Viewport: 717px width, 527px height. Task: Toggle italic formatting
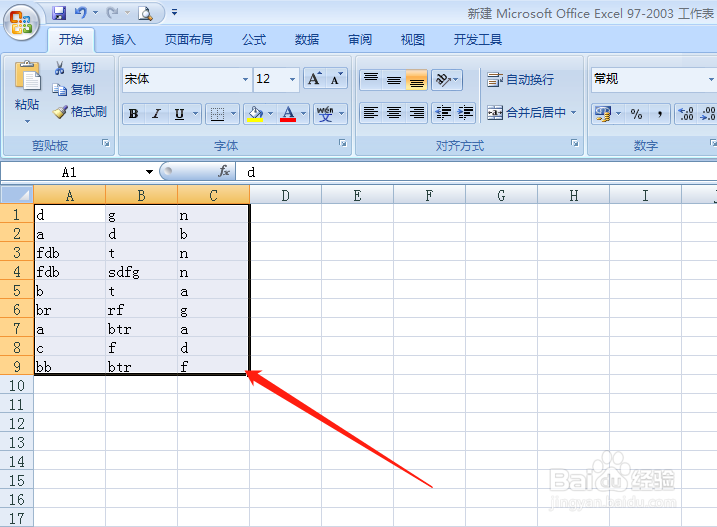coord(156,113)
